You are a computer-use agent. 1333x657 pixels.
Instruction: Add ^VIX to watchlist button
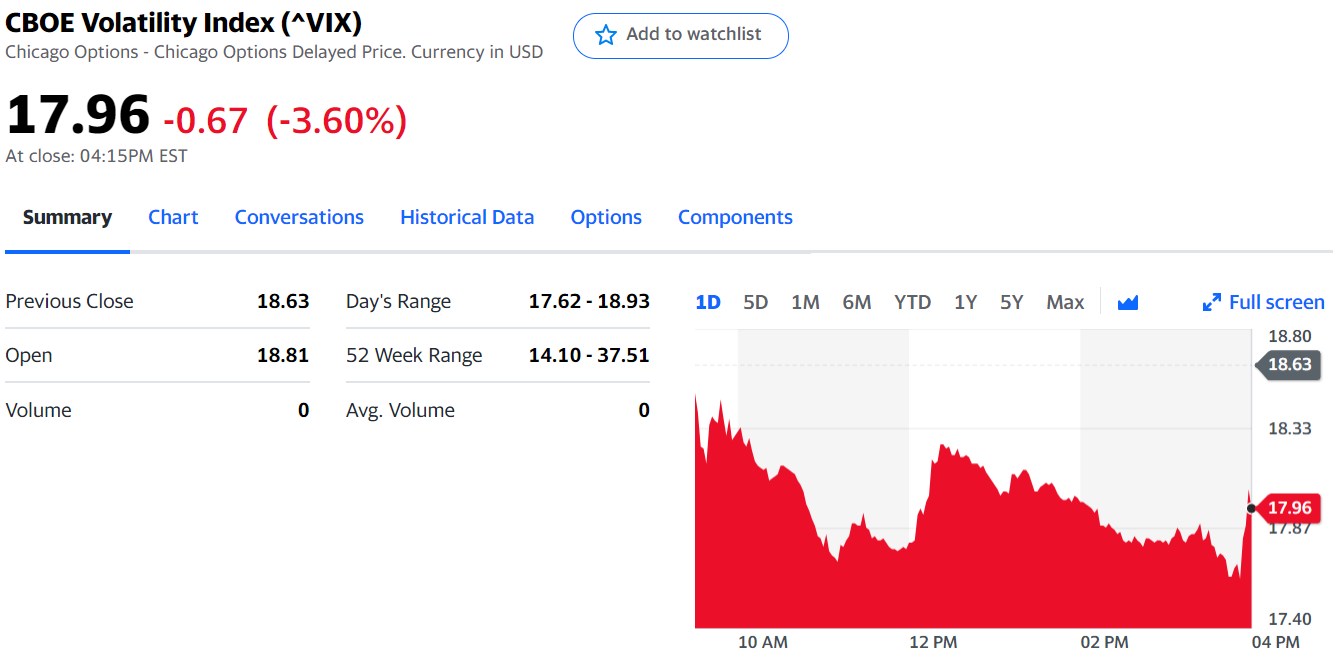click(680, 36)
